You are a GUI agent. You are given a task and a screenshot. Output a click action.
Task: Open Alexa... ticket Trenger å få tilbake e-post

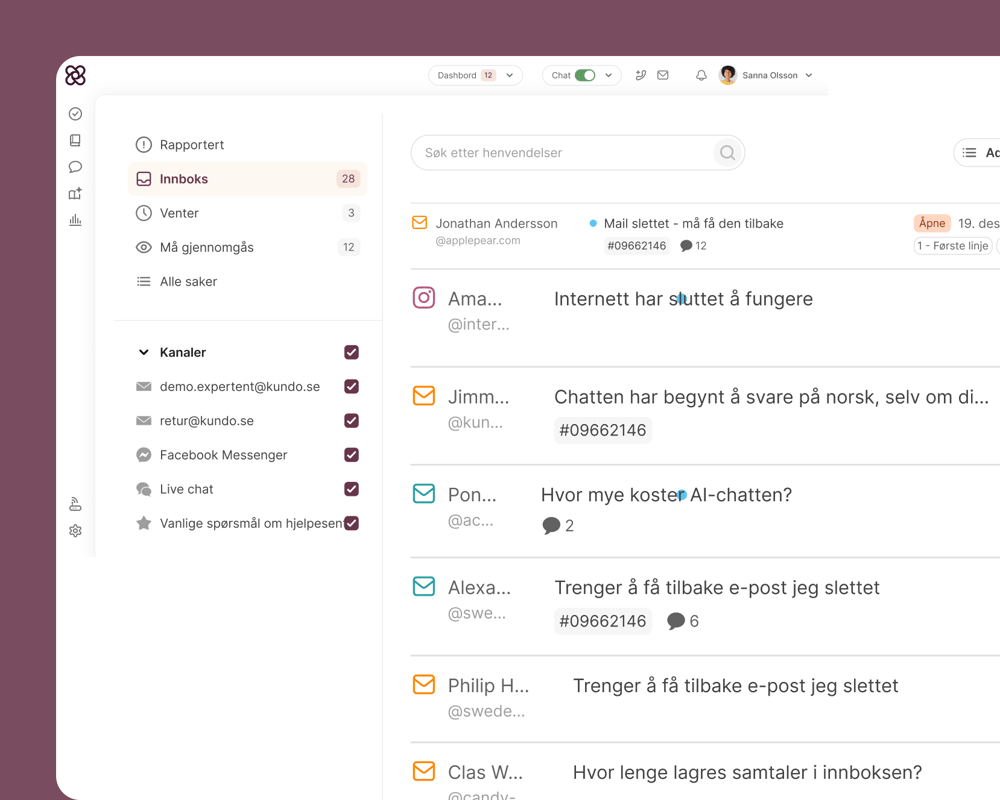716,588
